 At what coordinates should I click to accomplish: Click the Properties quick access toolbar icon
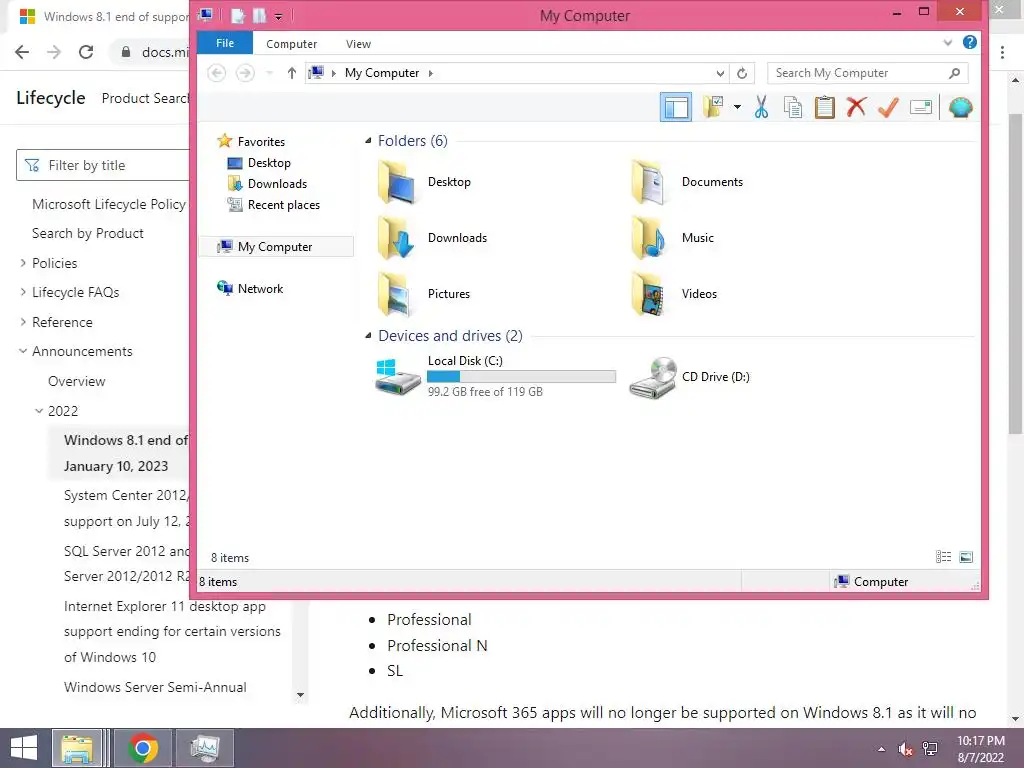pos(238,16)
